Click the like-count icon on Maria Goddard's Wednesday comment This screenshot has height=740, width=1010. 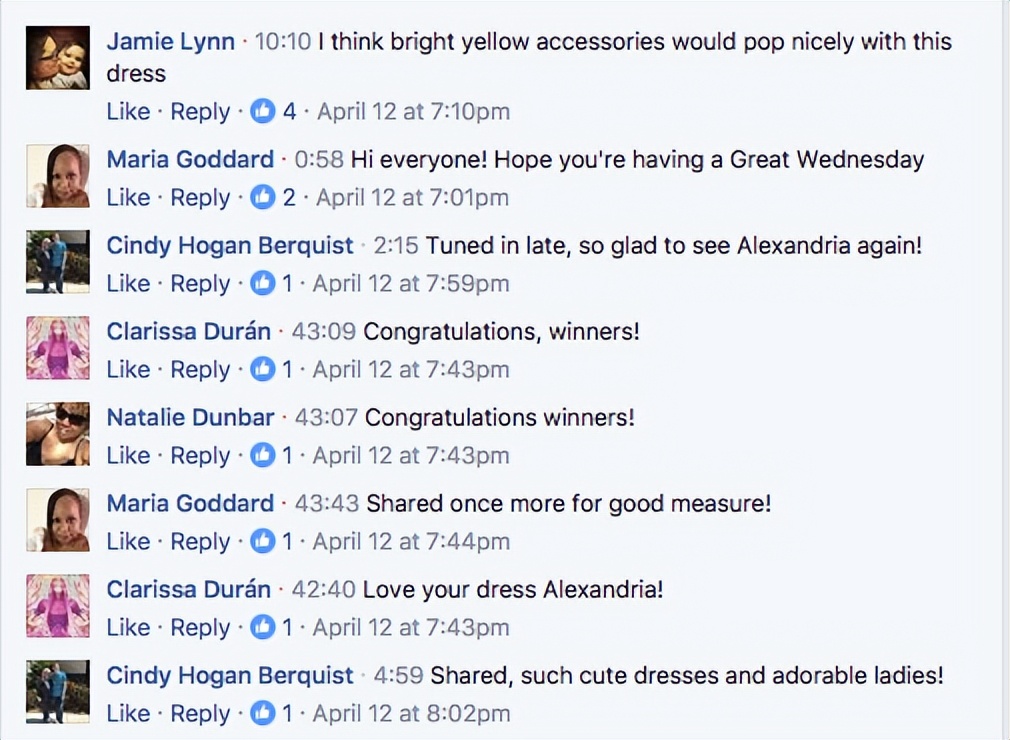pos(262,197)
